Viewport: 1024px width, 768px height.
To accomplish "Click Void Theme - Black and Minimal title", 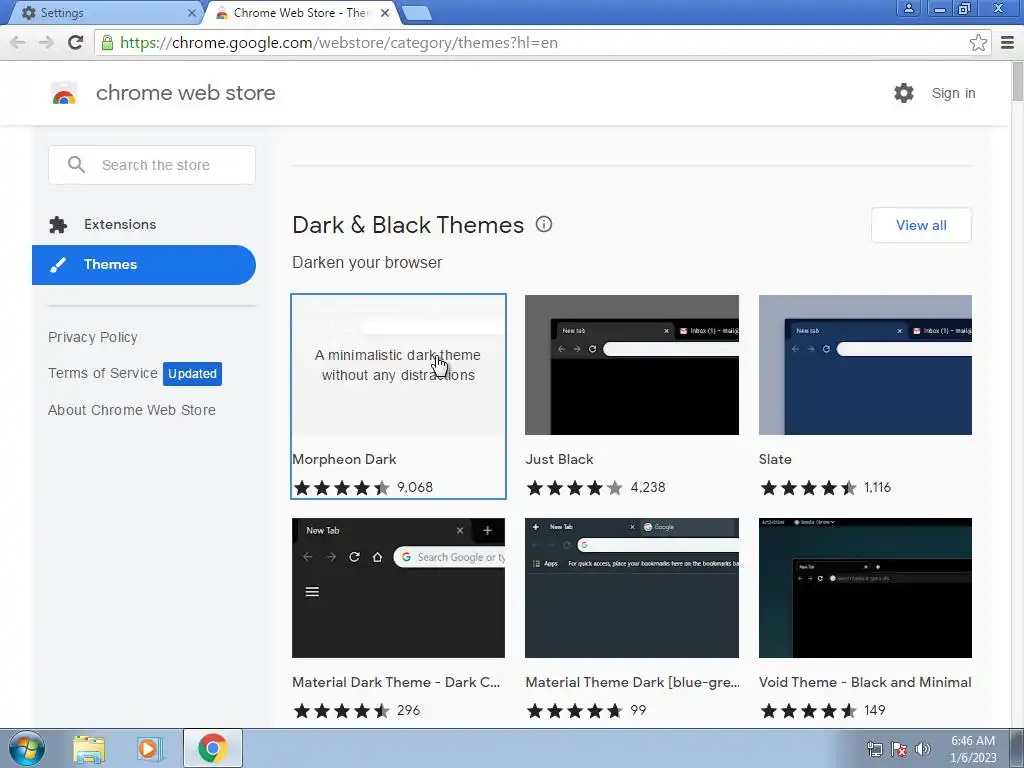I will [865, 682].
